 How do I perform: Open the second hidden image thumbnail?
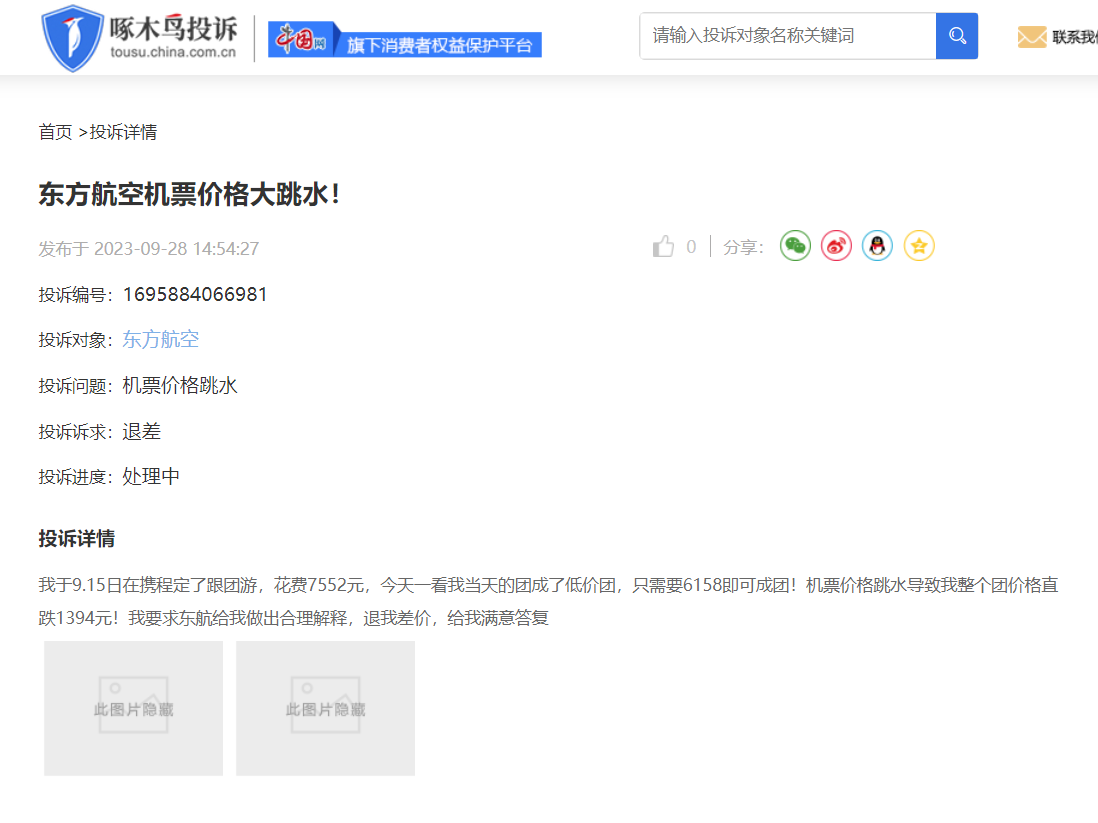pyautogui.click(x=325, y=708)
